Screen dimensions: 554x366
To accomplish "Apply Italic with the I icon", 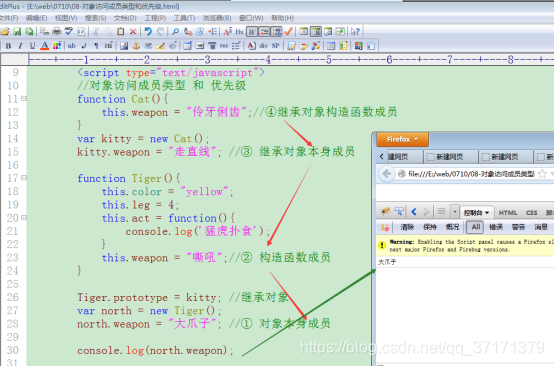I will pyautogui.click(x=20, y=46).
